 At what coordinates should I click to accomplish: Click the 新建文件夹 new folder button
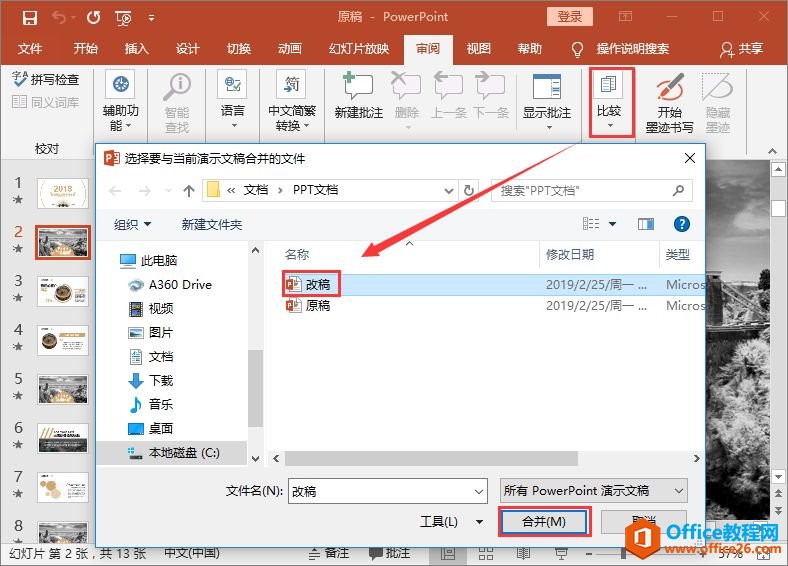212,224
